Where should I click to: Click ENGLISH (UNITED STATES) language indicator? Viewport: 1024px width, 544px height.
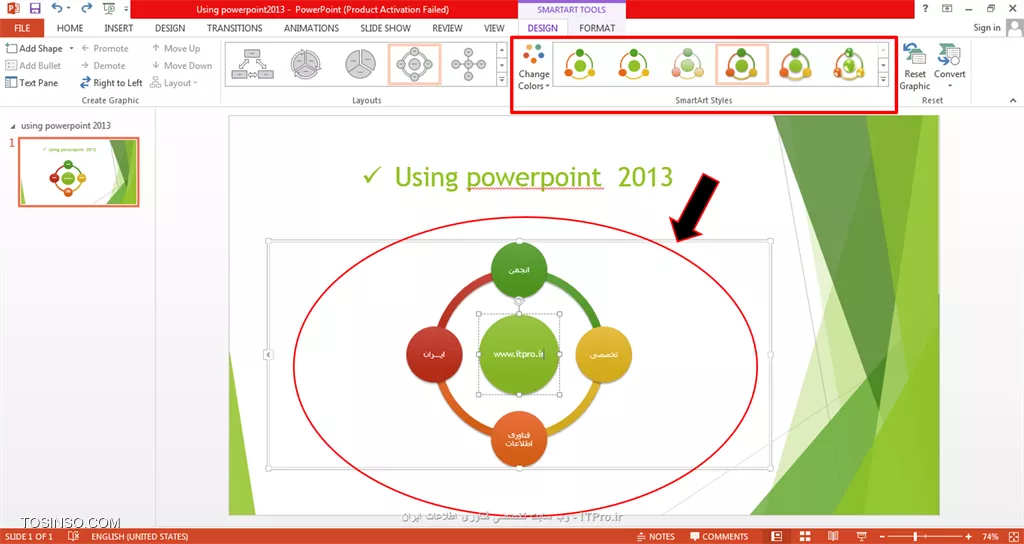[140, 537]
